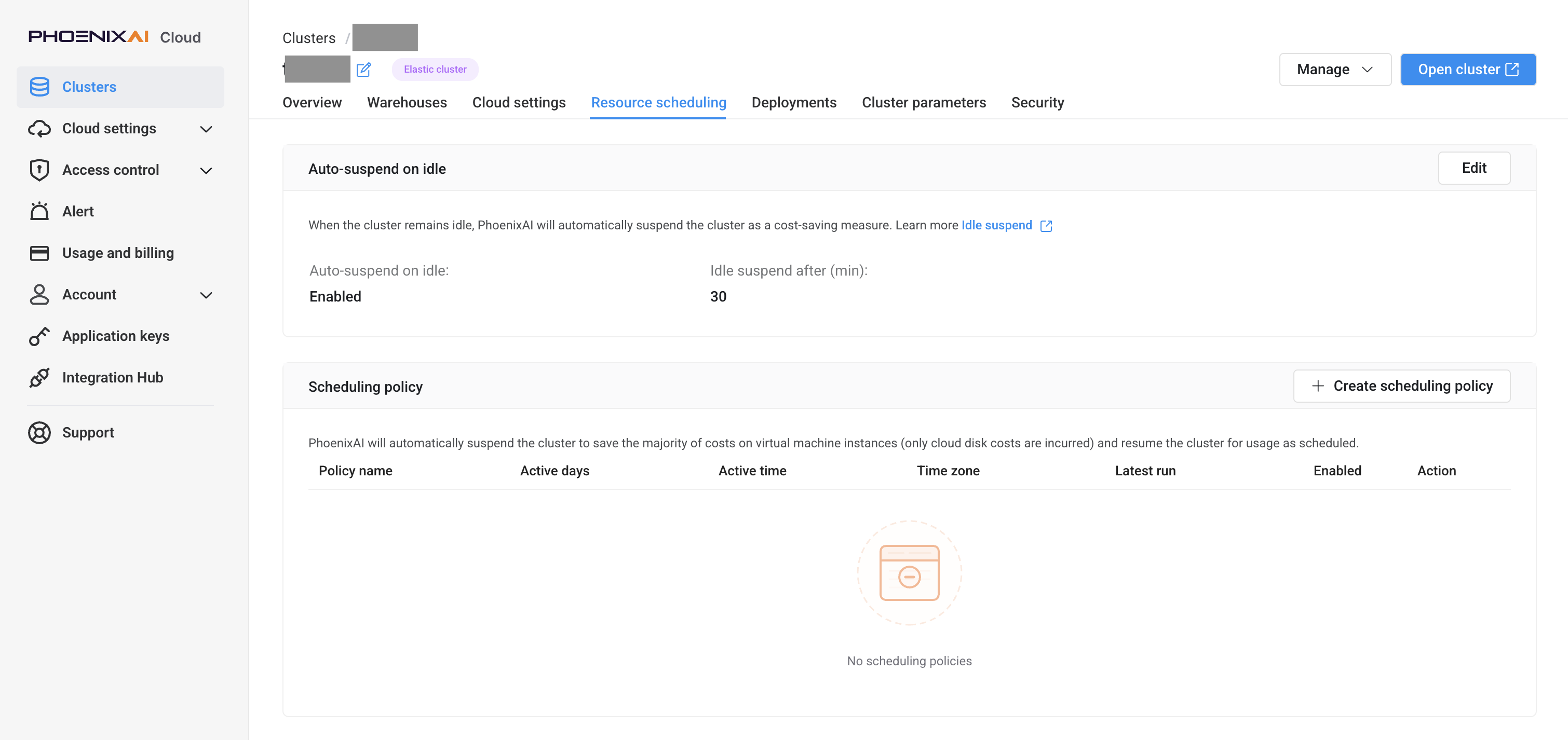Click the Enabled column header
1568x740 pixels.
click(1337, 470)
